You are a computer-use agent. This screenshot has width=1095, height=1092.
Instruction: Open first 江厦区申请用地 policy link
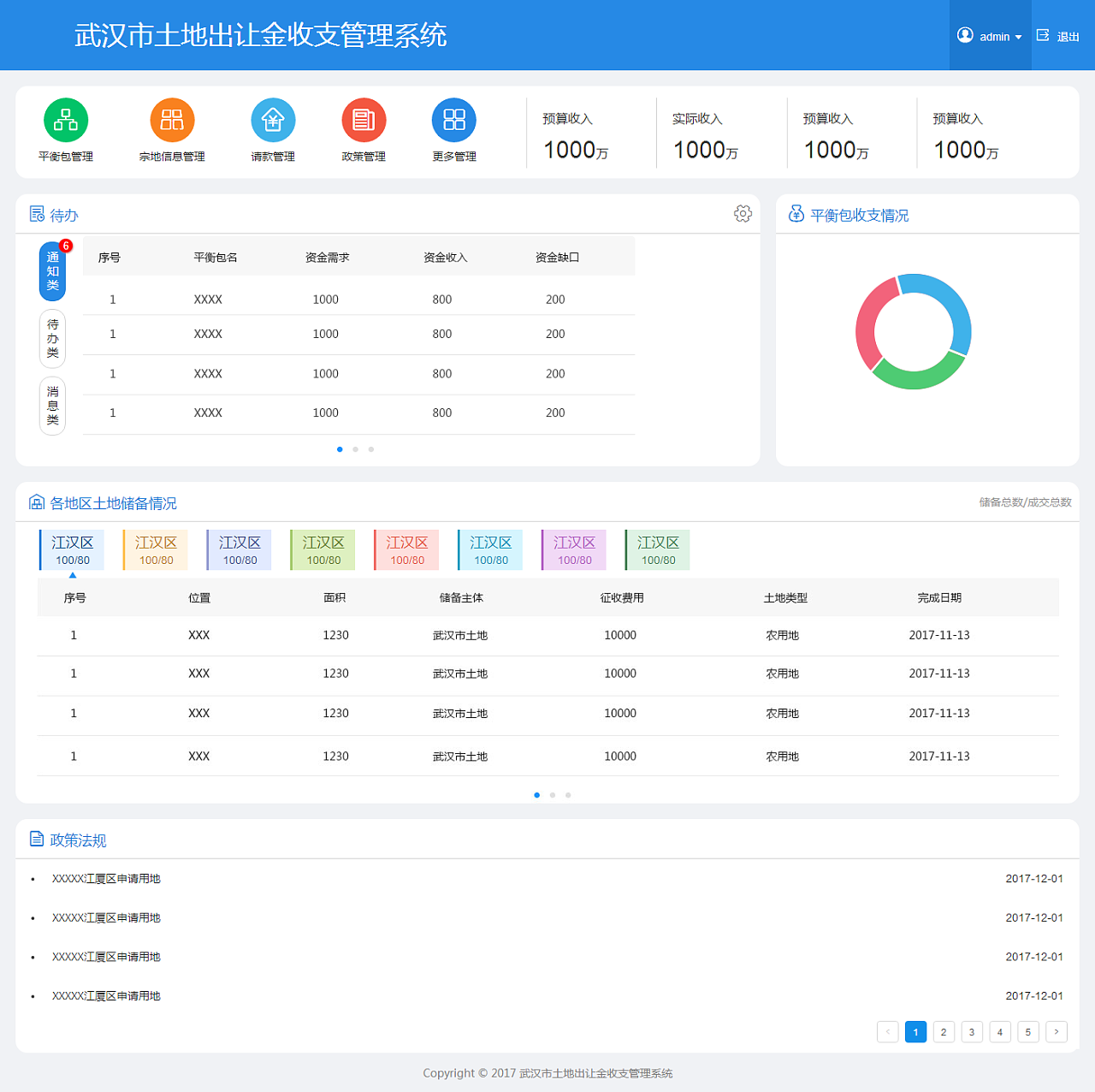coord(106,879)
